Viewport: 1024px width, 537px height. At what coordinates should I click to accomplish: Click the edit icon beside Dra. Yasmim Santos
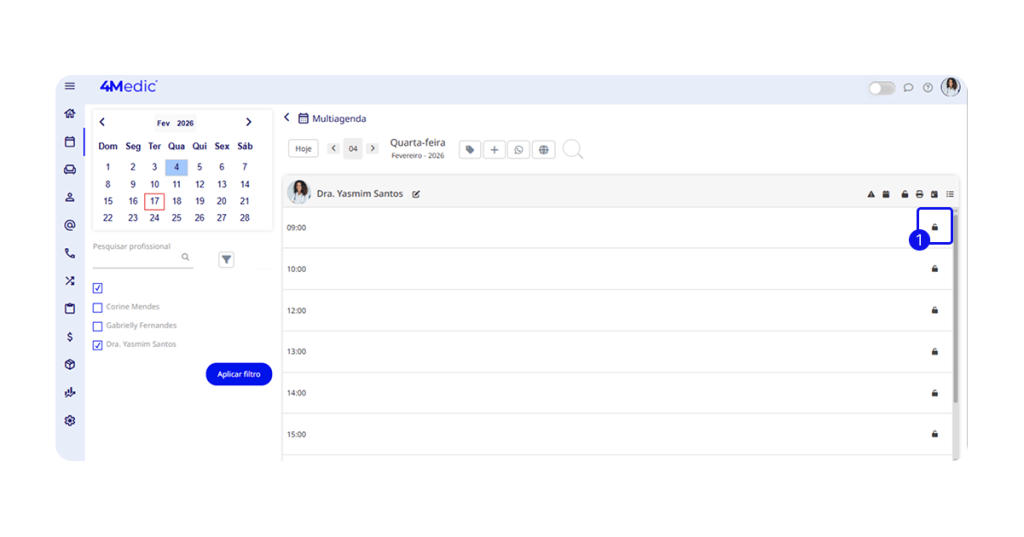(416, 194)
